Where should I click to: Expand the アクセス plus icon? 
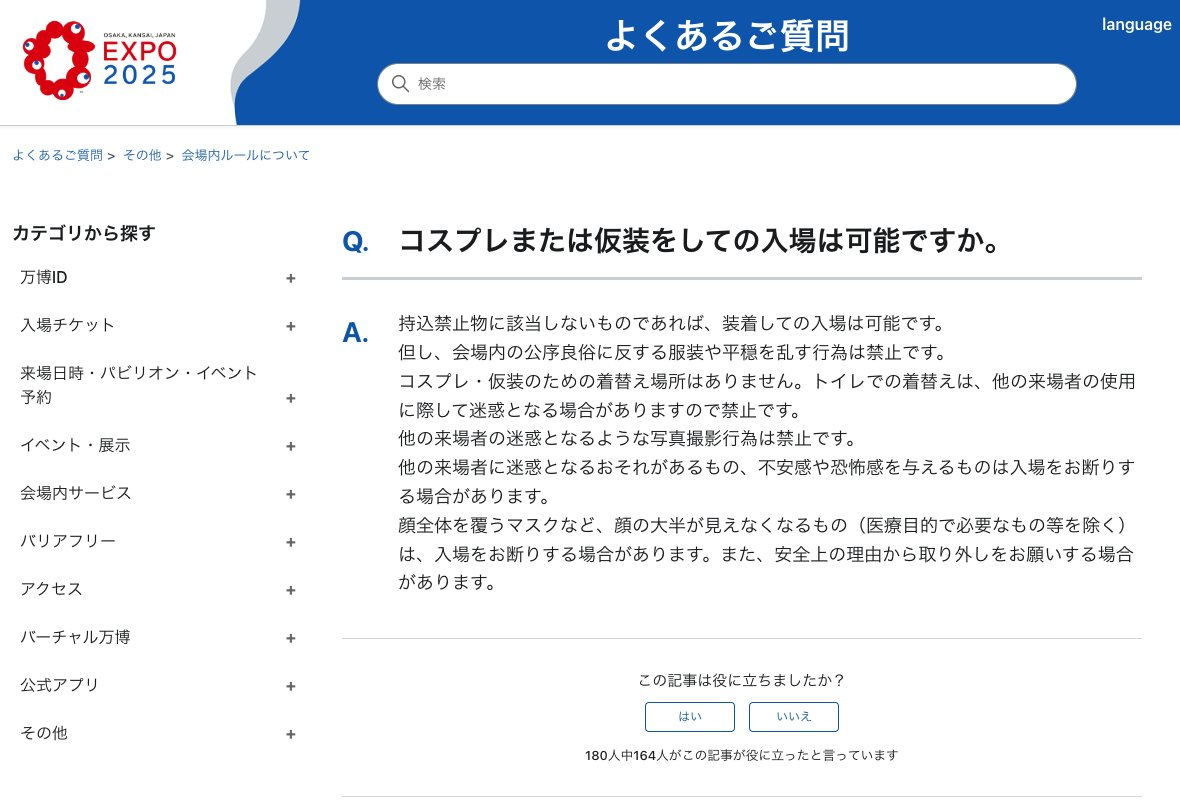(291, 590)
